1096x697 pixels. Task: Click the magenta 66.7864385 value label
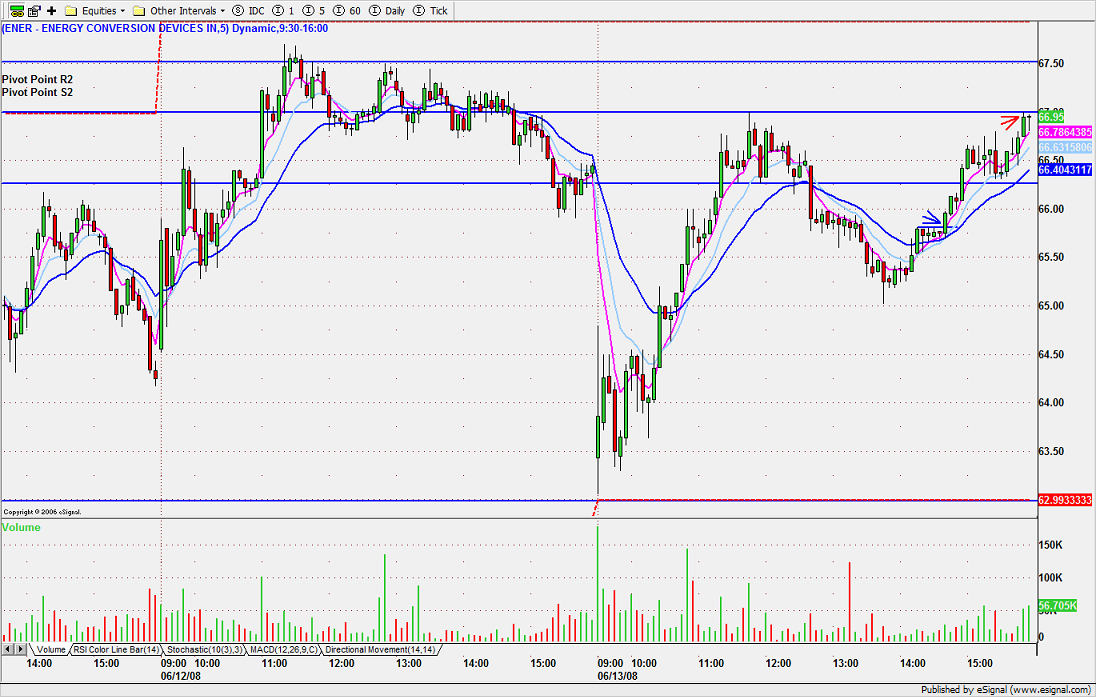[1065, 132]
